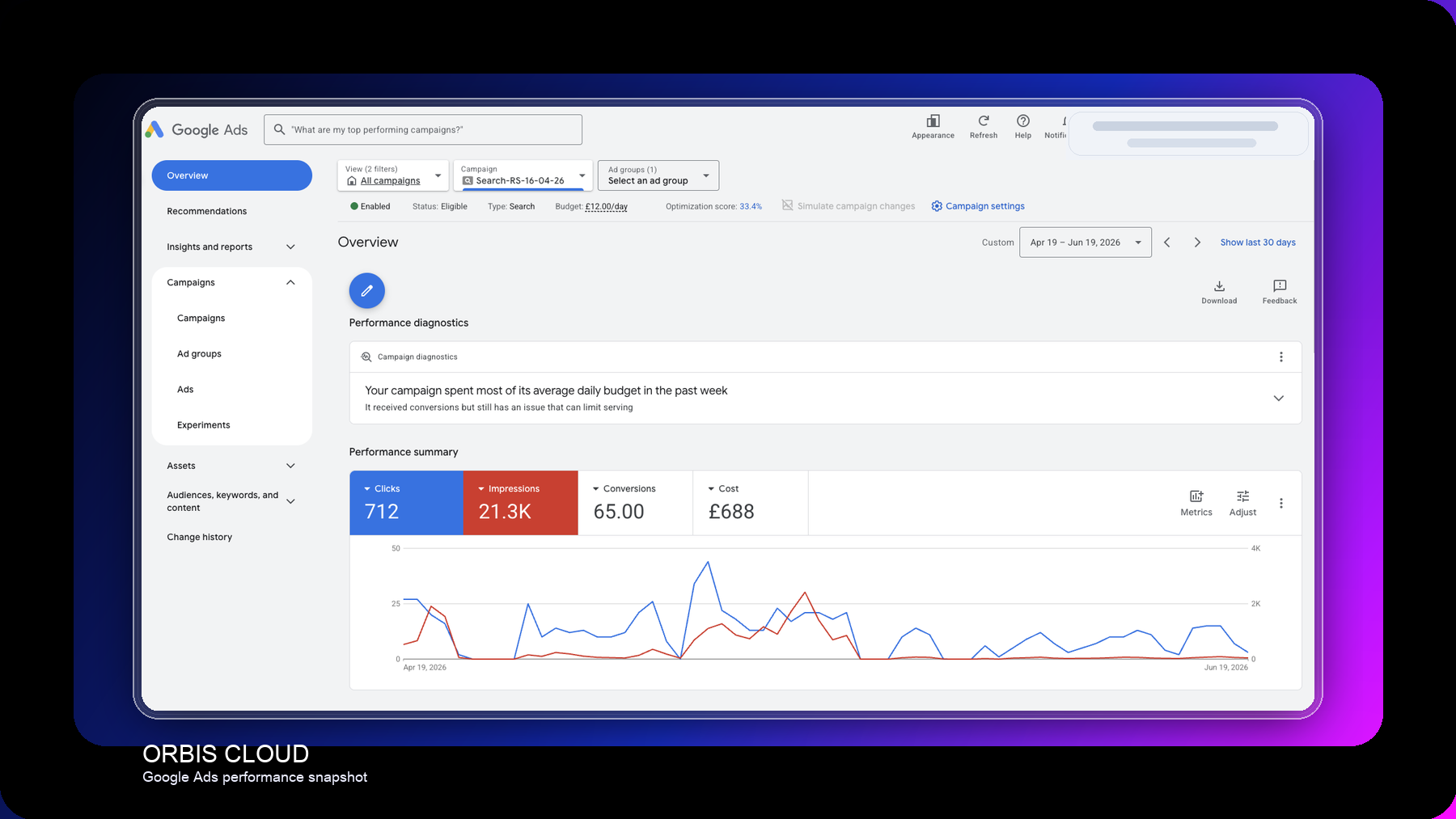Open Ads in the sidebar
This screenshot has width=1456, height=819.
(185, 389)
